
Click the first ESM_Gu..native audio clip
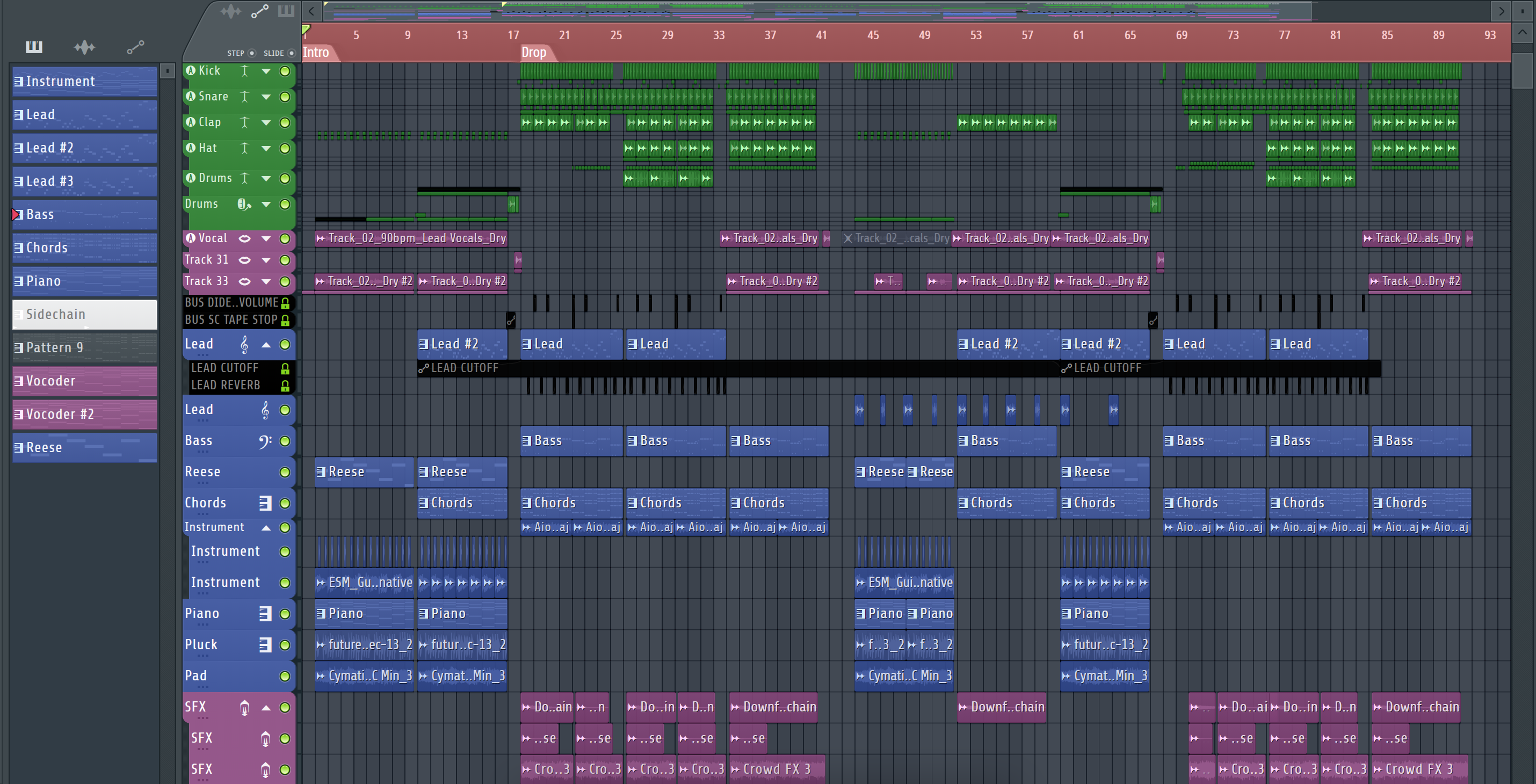pyautogui.click(x=364, y=583)
